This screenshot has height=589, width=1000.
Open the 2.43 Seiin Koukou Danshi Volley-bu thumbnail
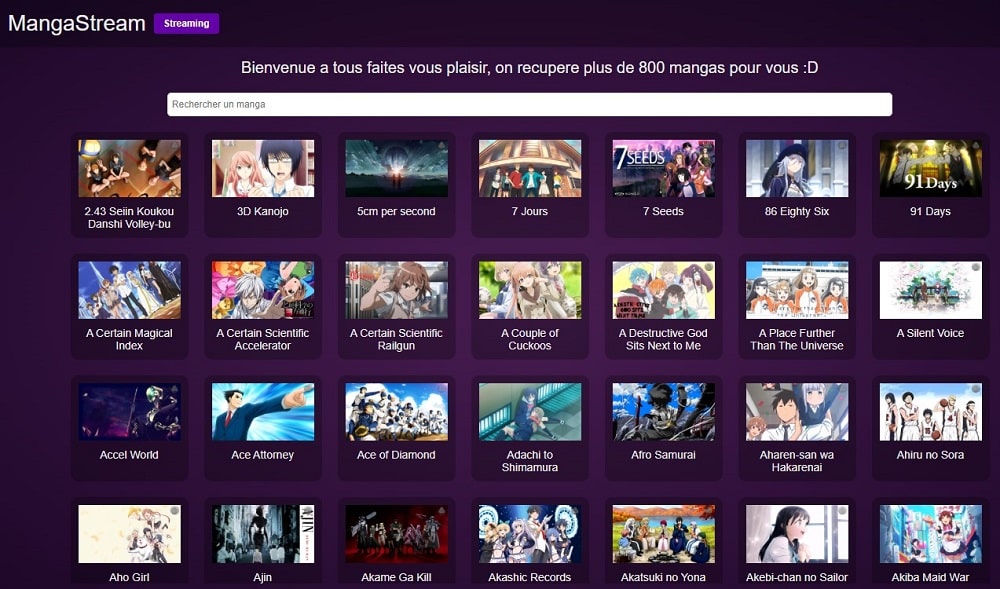click(x=129, y=168)
